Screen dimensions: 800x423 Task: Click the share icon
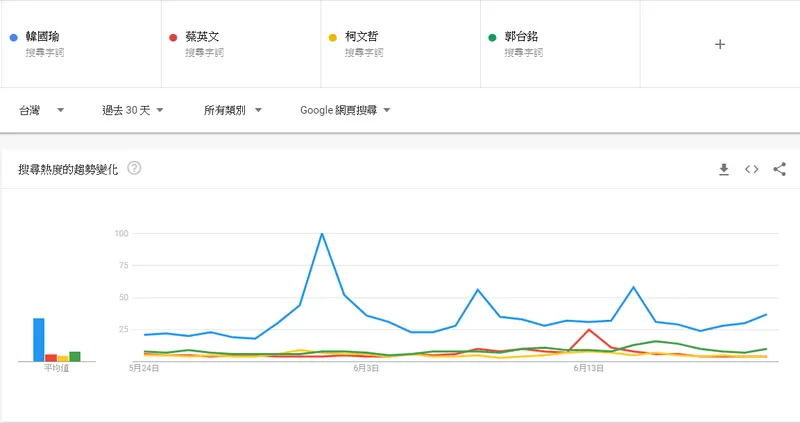[780, 170]
